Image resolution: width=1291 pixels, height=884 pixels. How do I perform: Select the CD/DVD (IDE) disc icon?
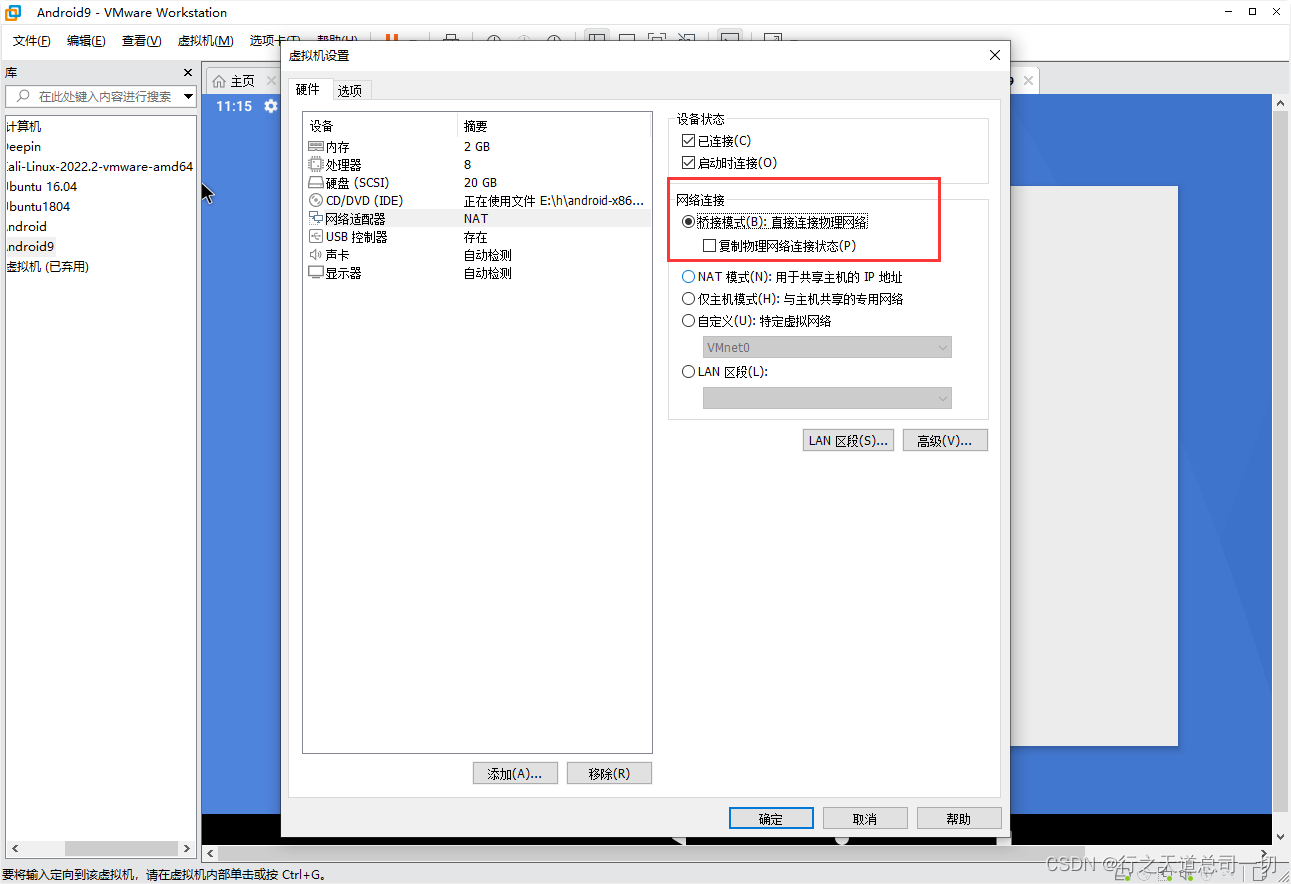pyautogui.click(x=316, y=201)
